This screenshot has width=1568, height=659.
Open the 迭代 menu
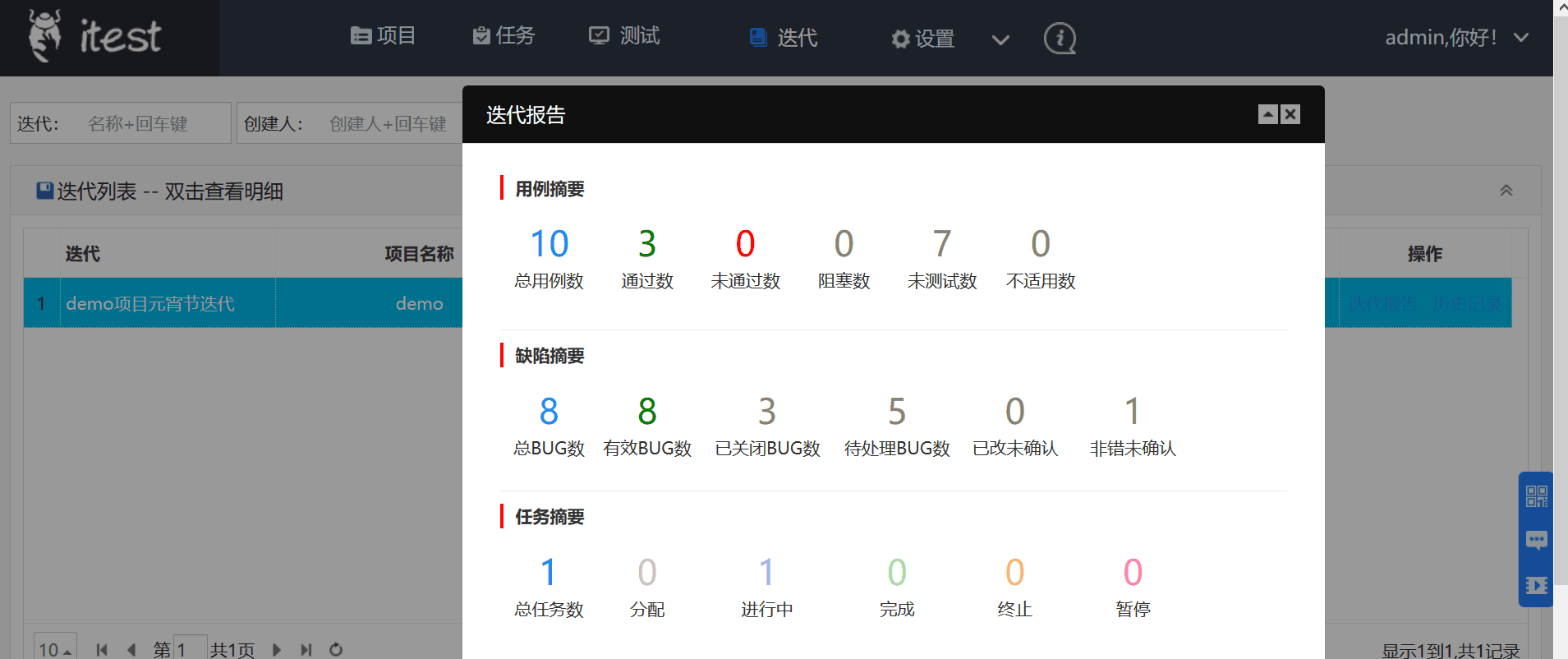point(784,38)
